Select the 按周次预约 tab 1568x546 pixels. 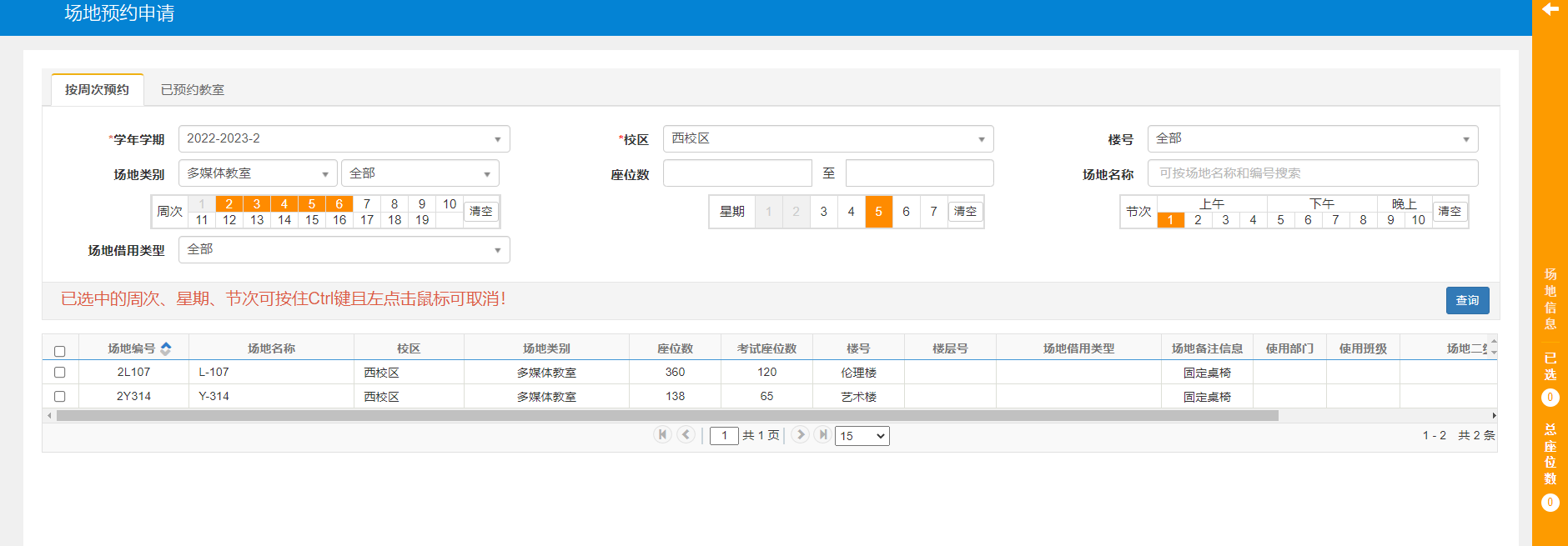click(97, 90)
